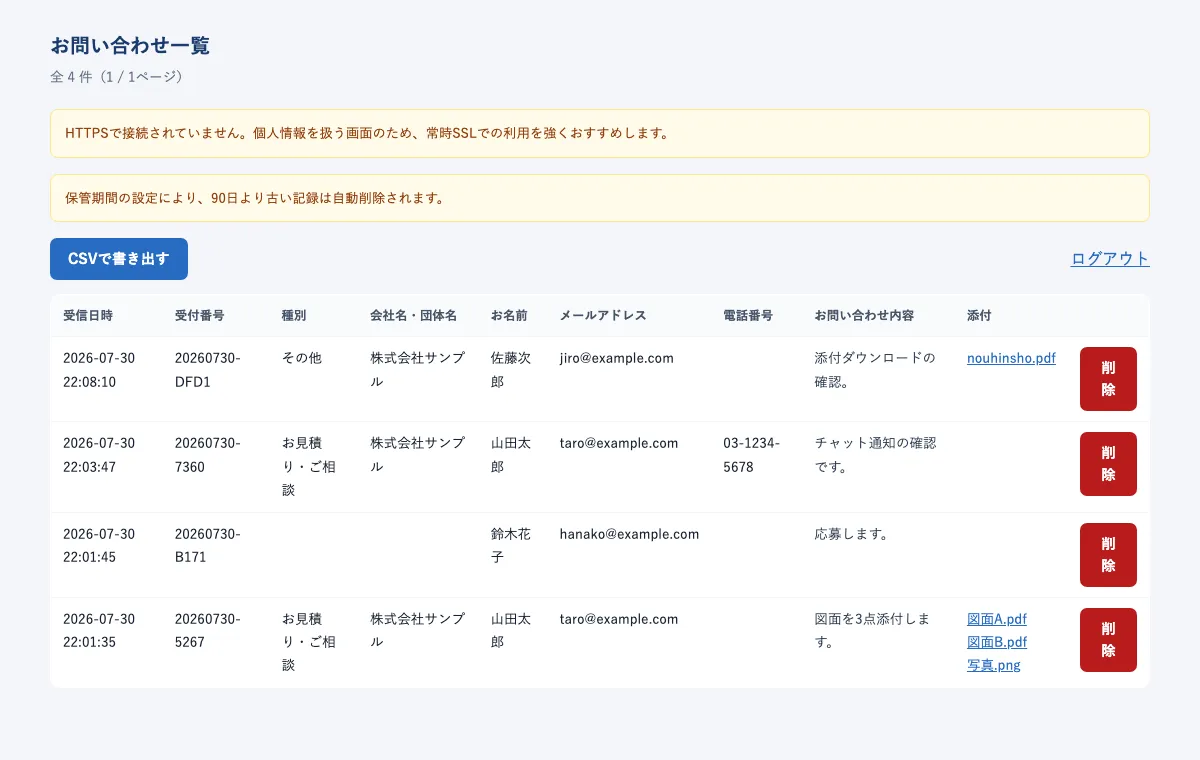The height and width of the screenshot is (760, 1200).
Task: Click the hanako@example.com email cell
Action: (x=629, y=534)
